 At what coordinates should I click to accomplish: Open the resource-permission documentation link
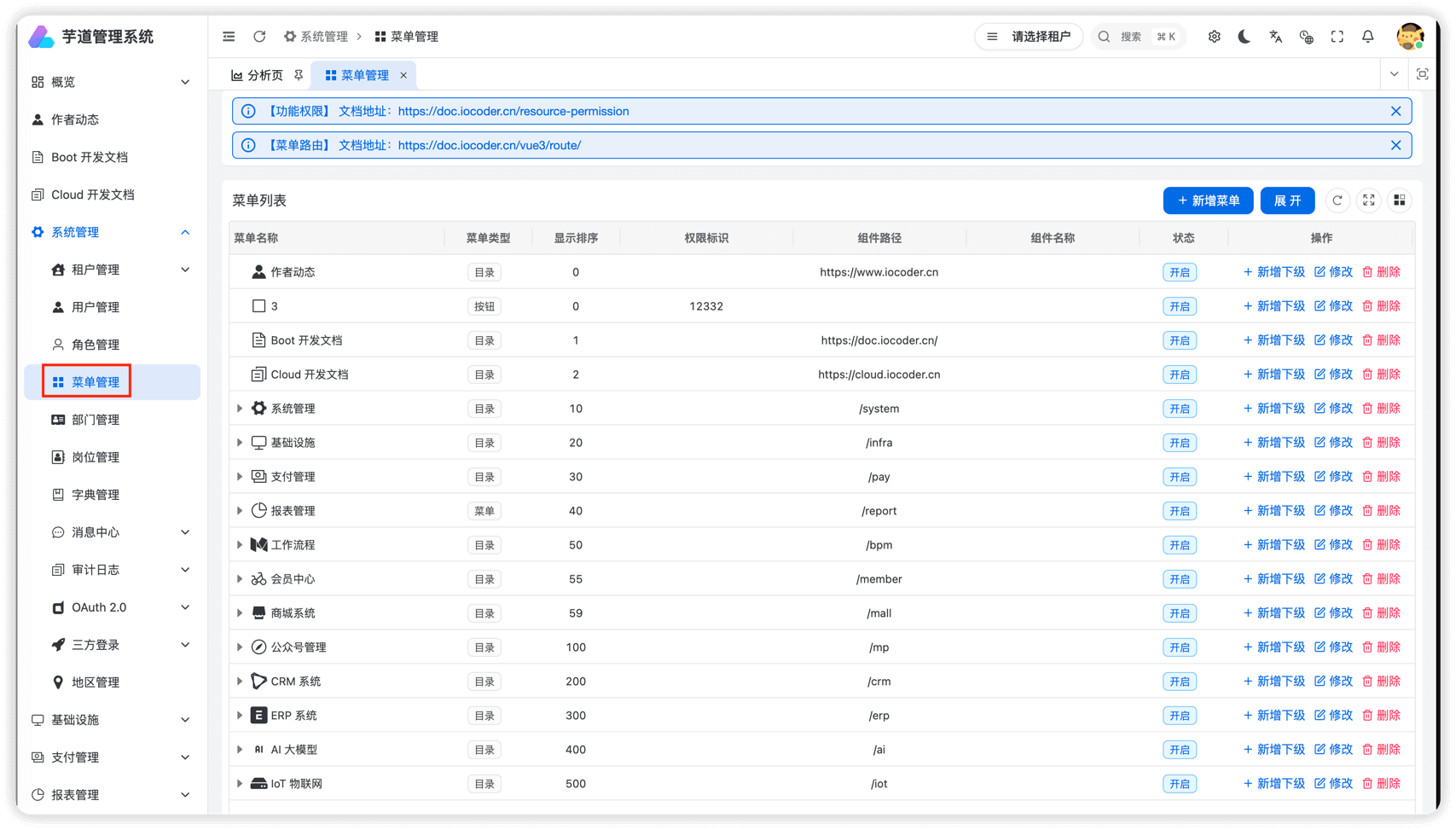point(513,111)
